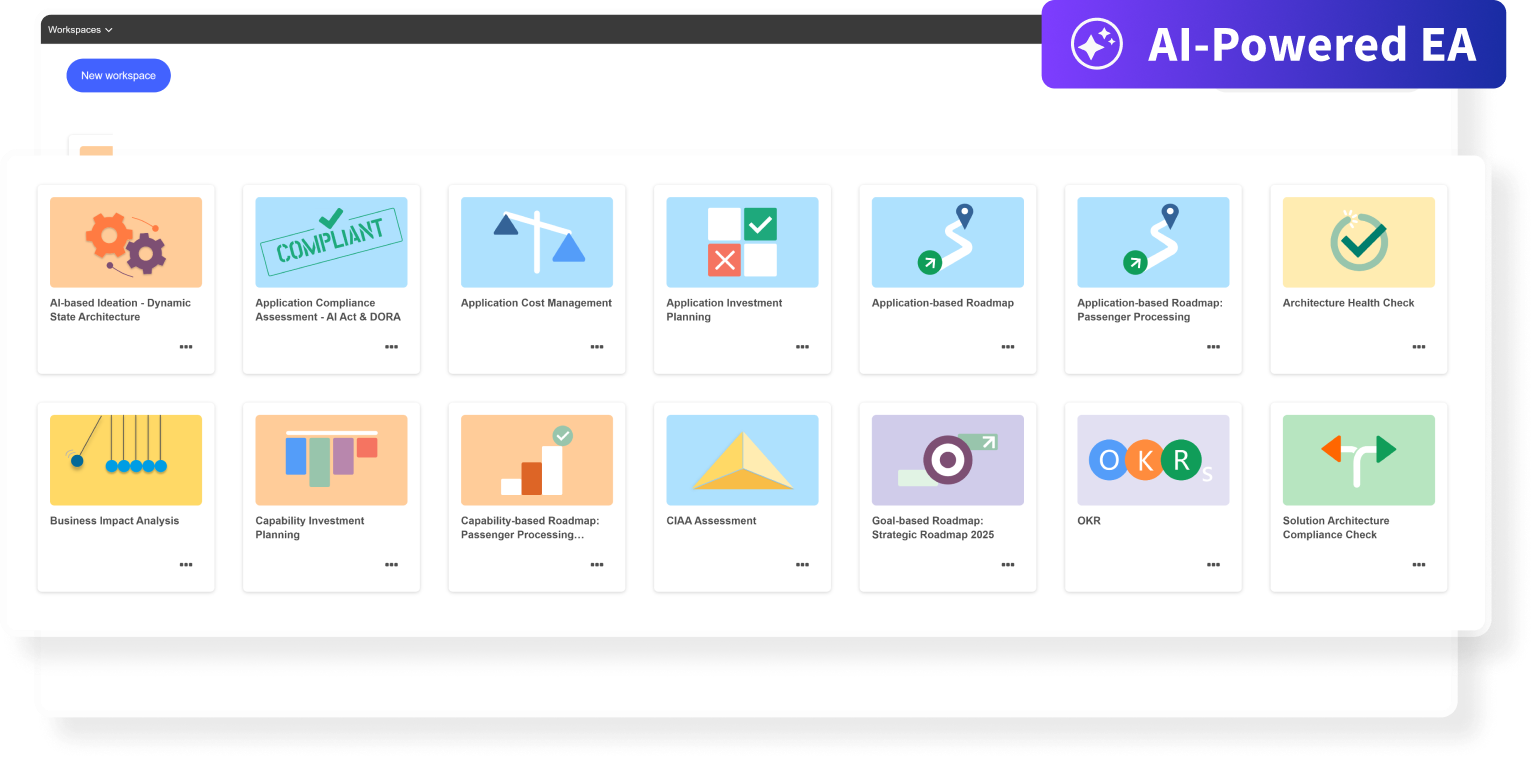Open more options on CIAA Assessment card

click(x=802, y=565)
